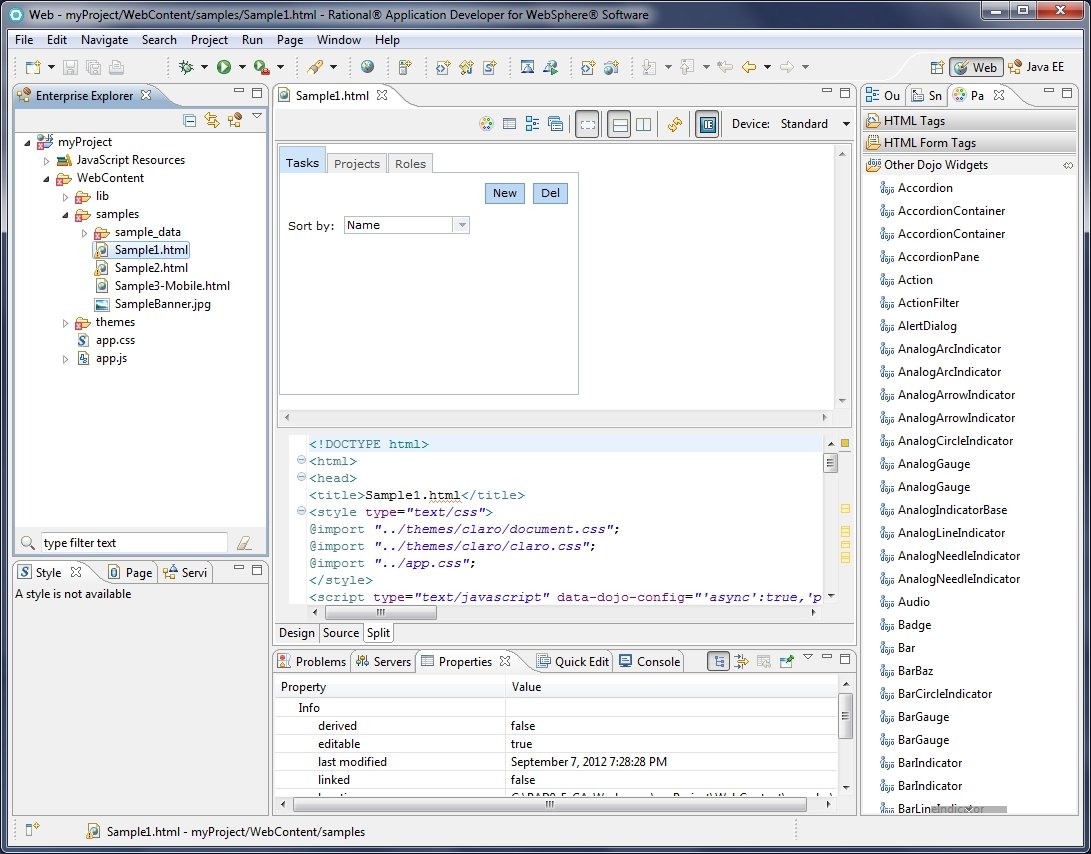
Task: Pin the Other Dojo Widgets drawer
Action: [x=1068, y=166]
